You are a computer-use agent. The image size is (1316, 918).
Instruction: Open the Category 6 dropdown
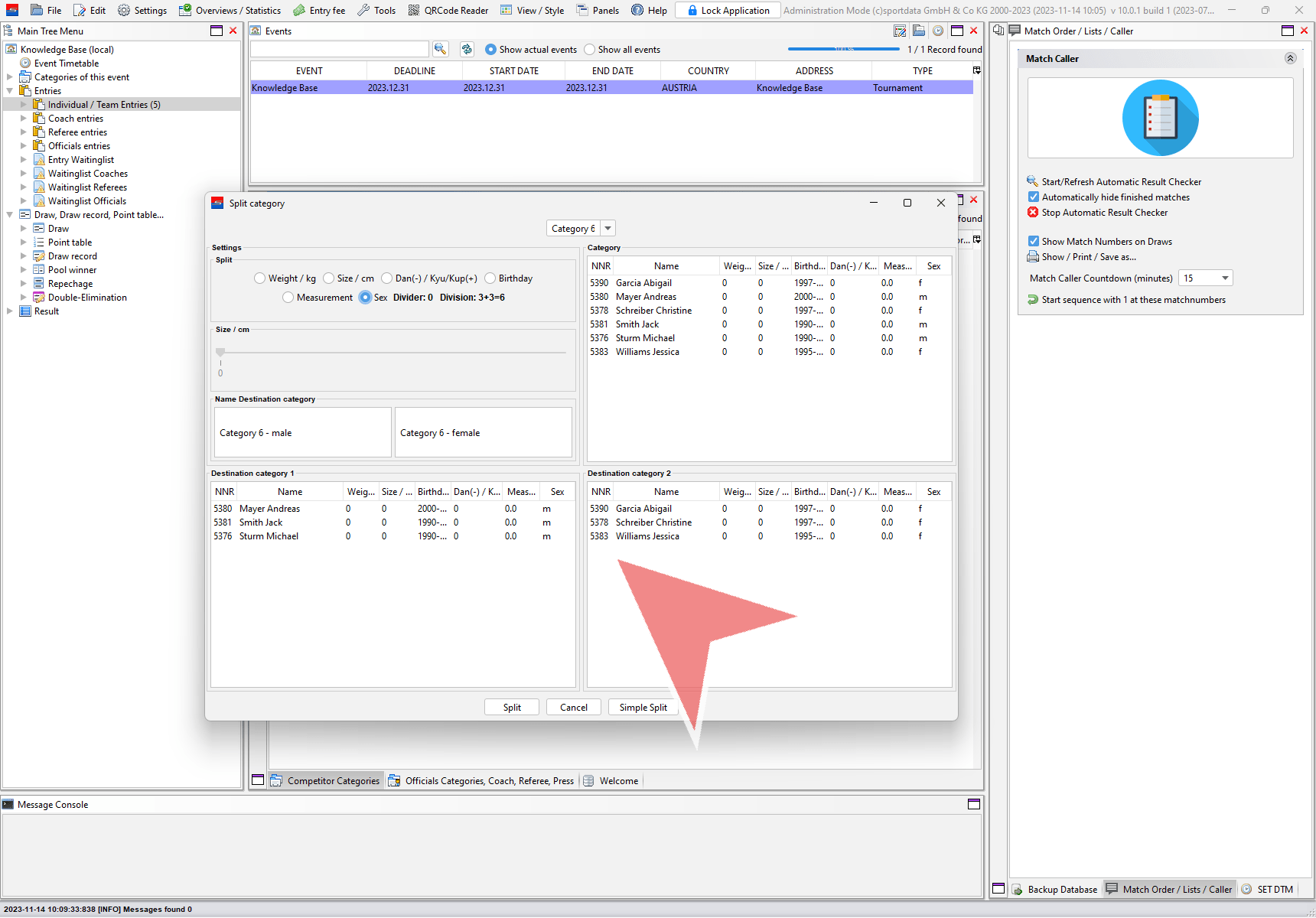click(x=608, y=229)
